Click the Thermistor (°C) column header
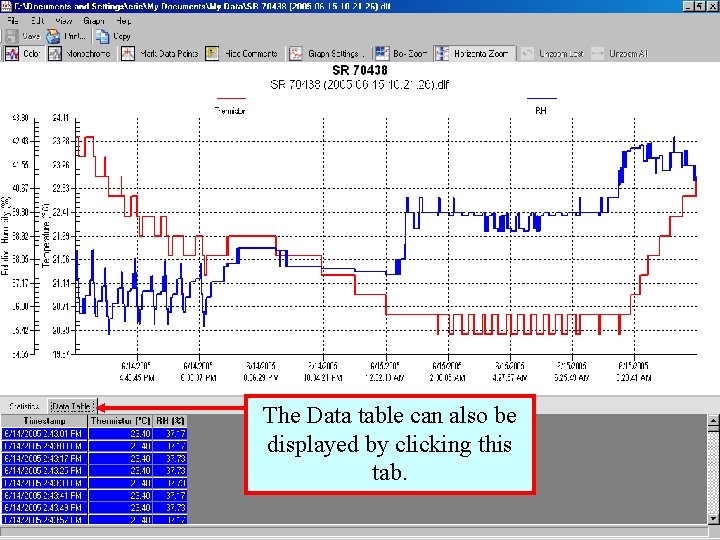This screenshot has height=540, width=720. tap(120, 421)
